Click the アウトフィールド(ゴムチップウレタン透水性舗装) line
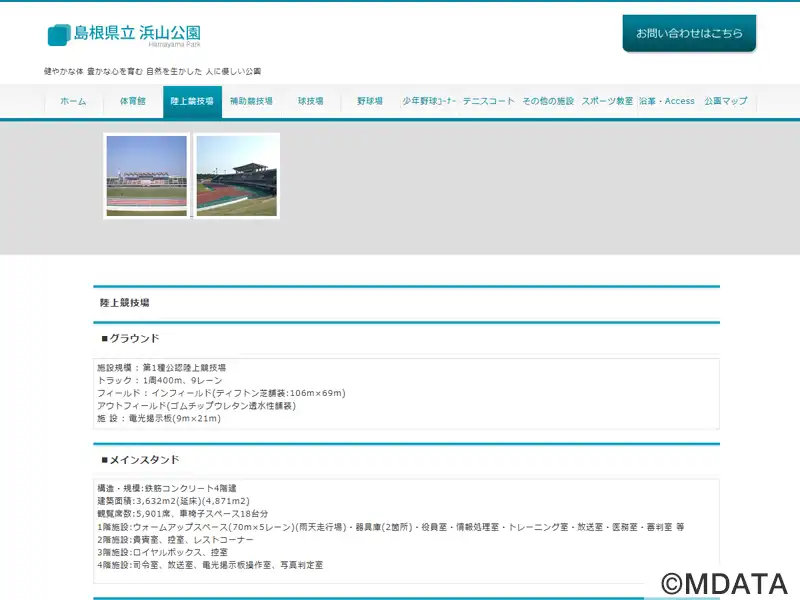The image size is (800, 600). point(196,406)
